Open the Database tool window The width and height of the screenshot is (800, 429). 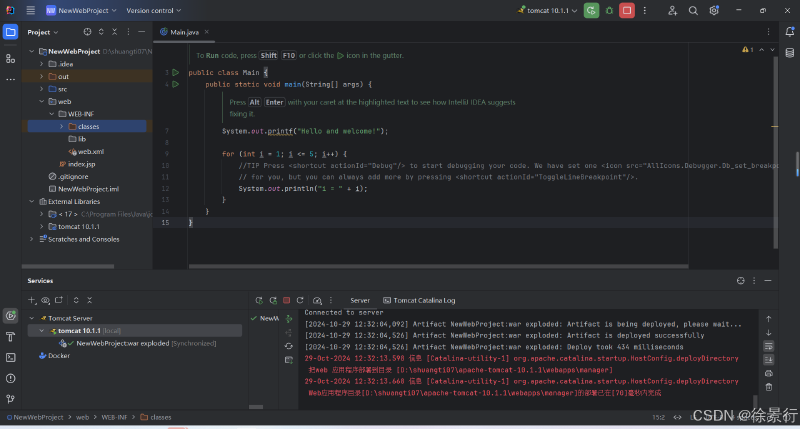[x=790, y=53]
